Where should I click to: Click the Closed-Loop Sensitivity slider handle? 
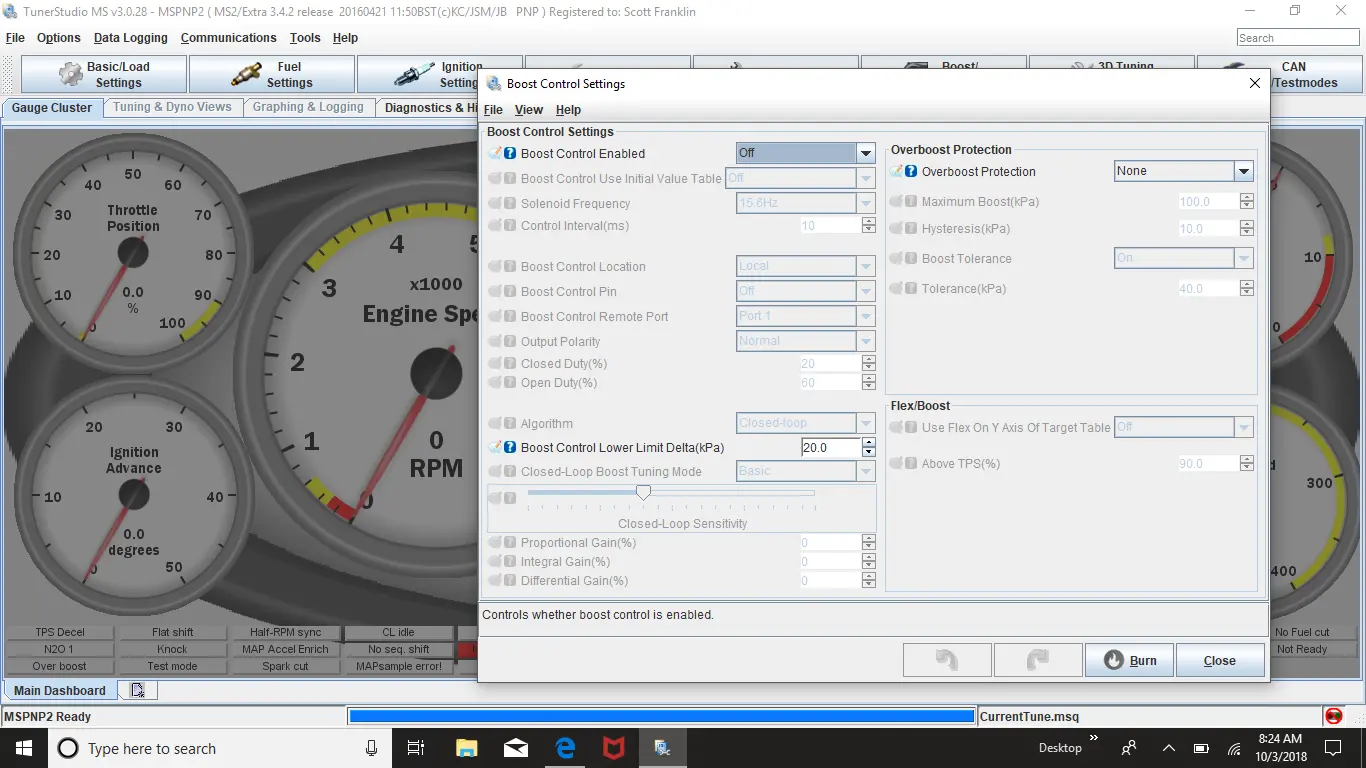coord(643,492)
